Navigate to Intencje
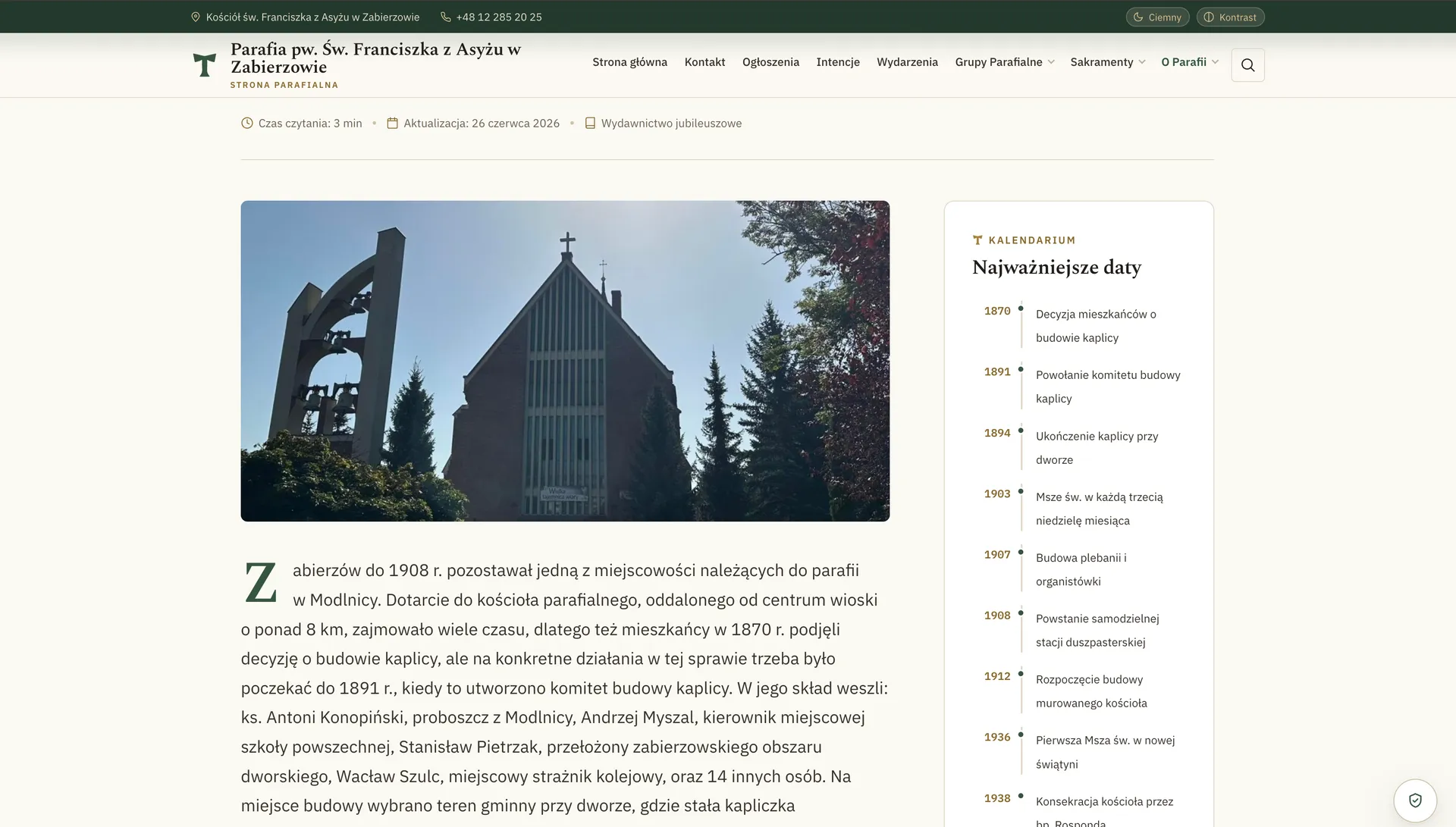1456x827 pixels. 838,62
